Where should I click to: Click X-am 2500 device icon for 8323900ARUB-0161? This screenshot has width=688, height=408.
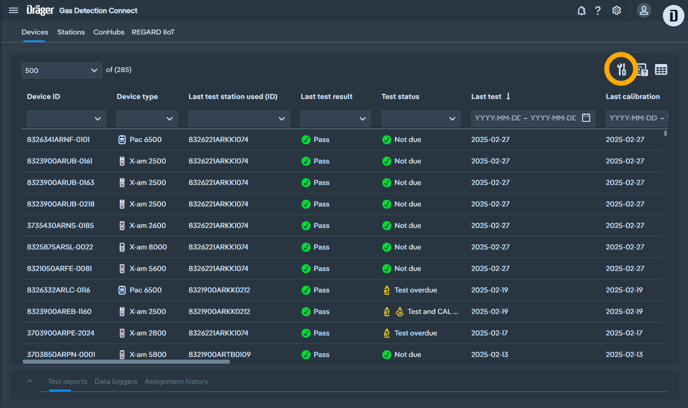122,161
